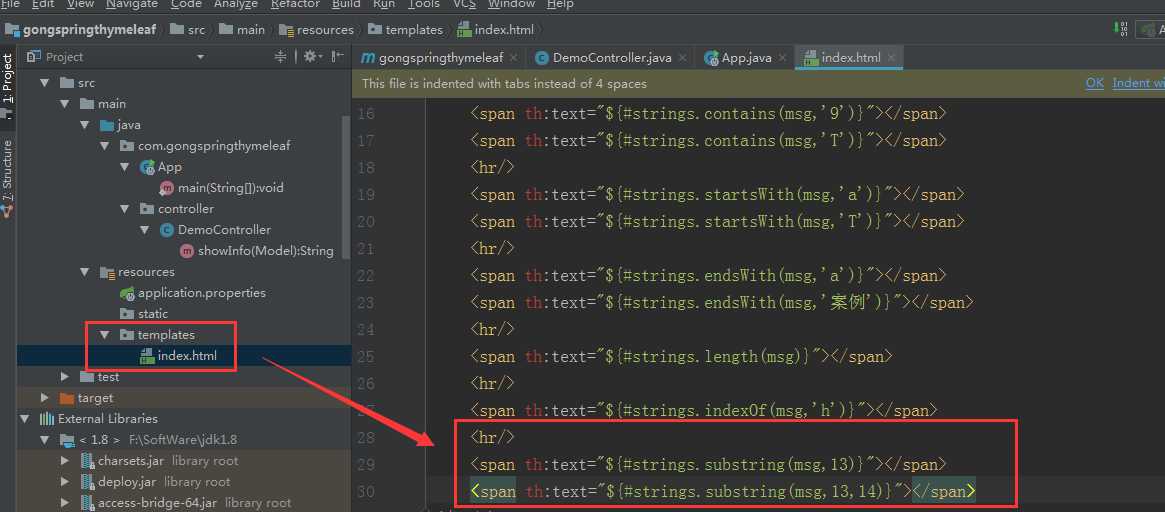Open the Project panel settings gear
Image resolution: width=1165 pixels, height=512 pixels.
311,56
